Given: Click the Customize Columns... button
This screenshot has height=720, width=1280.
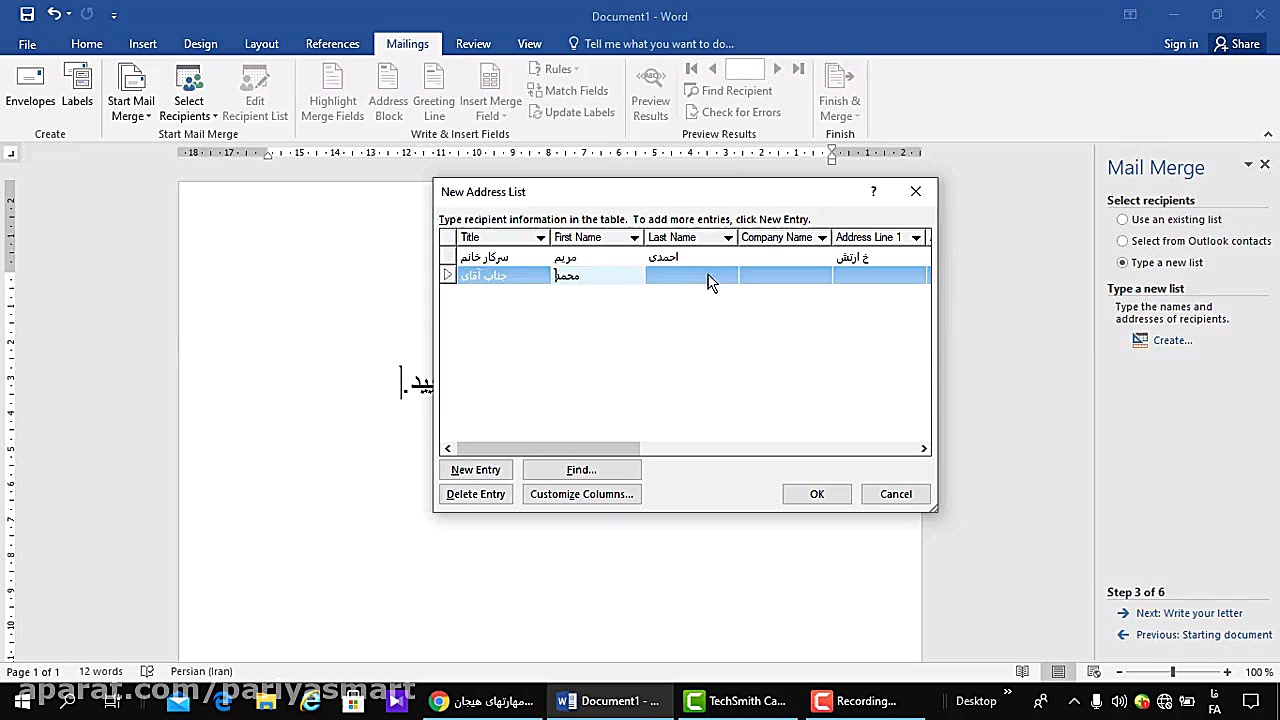Looking at the screenshot, I should (x=581, y=494).
